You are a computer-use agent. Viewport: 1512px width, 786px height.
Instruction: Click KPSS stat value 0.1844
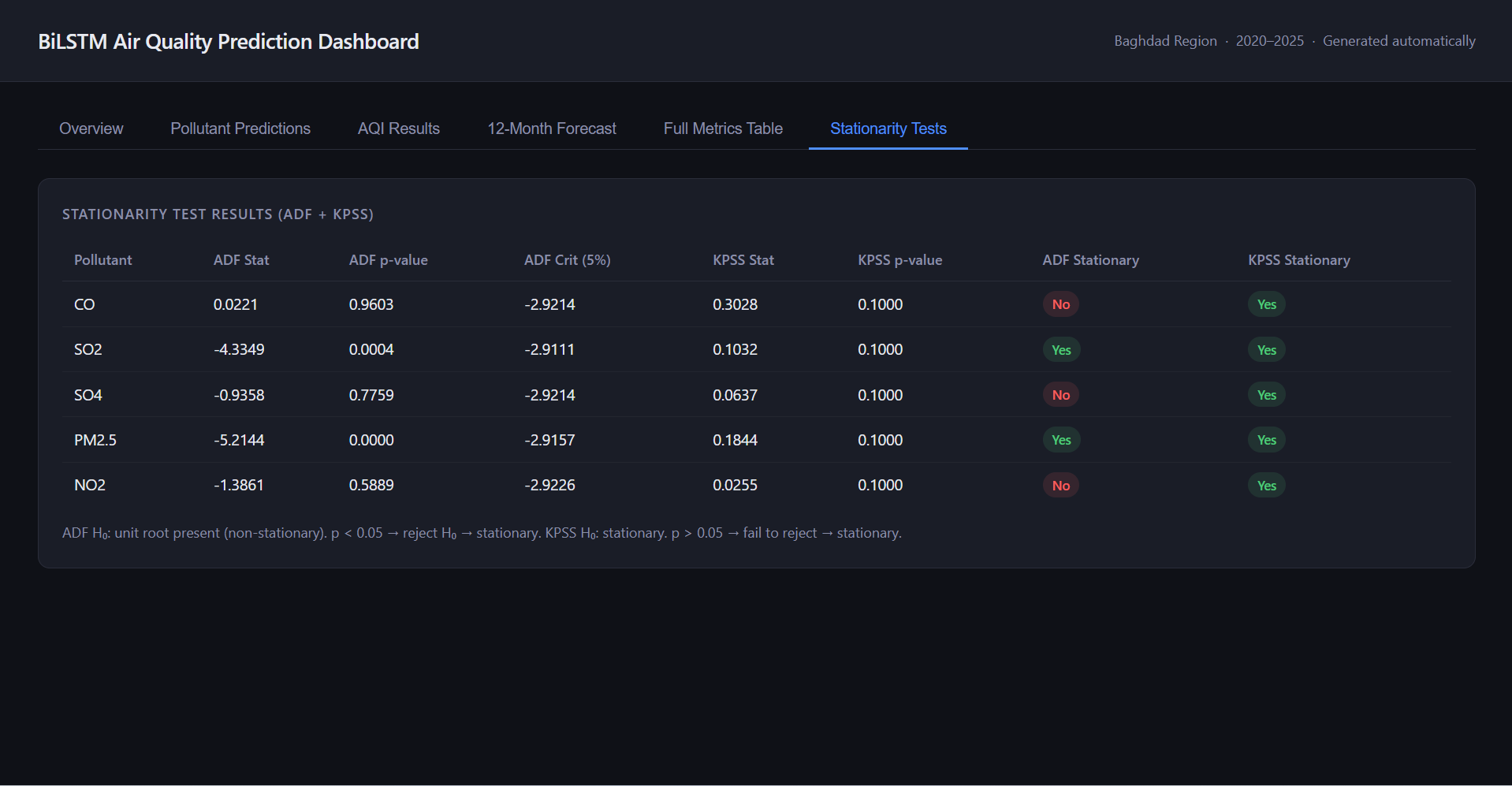[x=736, y=440]
